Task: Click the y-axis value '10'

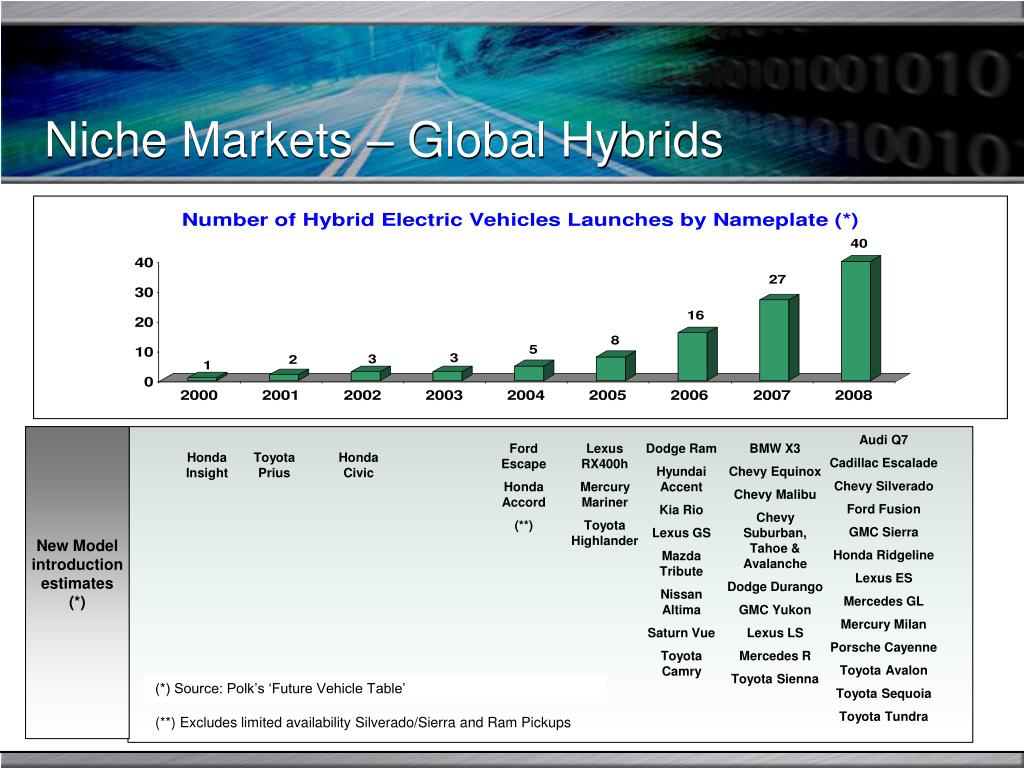Action: tap(144, 352)
